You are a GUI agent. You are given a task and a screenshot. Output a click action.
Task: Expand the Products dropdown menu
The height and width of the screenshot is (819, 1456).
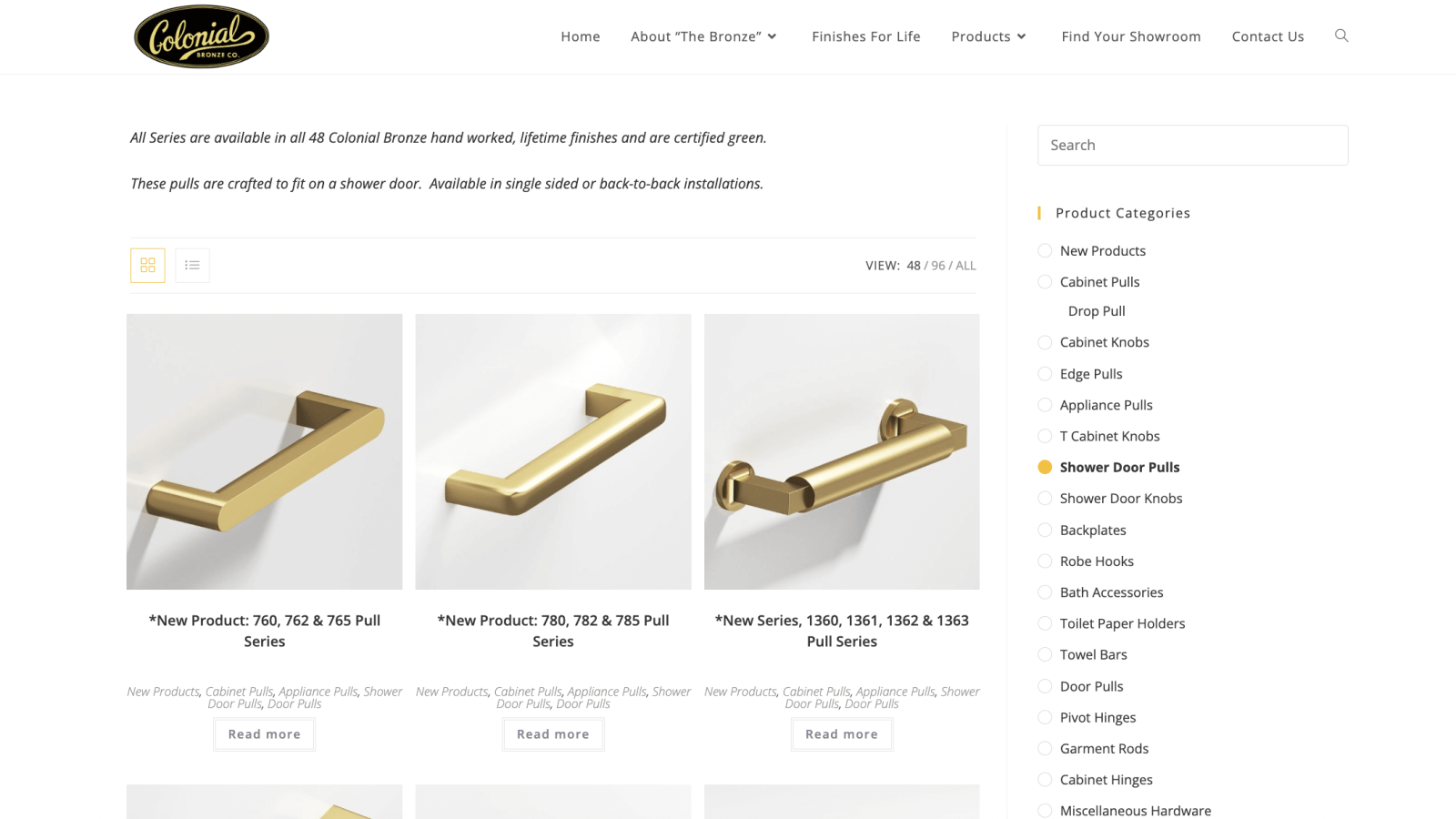989,36
